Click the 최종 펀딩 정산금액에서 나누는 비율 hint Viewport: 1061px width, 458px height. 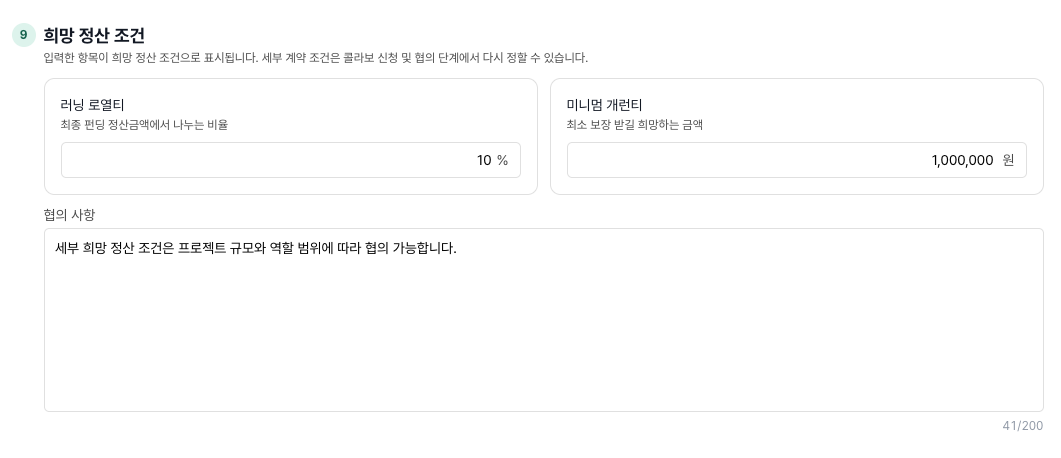(x=144, y=124)
